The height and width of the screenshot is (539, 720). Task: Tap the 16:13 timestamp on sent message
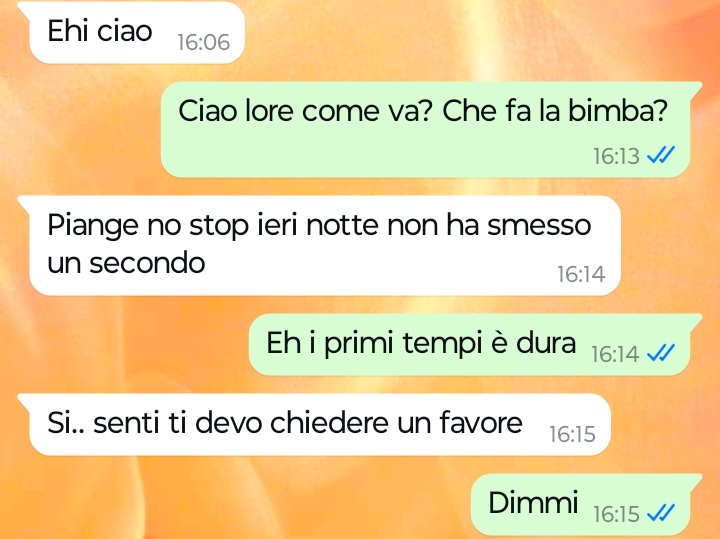(x=616, y=156)
